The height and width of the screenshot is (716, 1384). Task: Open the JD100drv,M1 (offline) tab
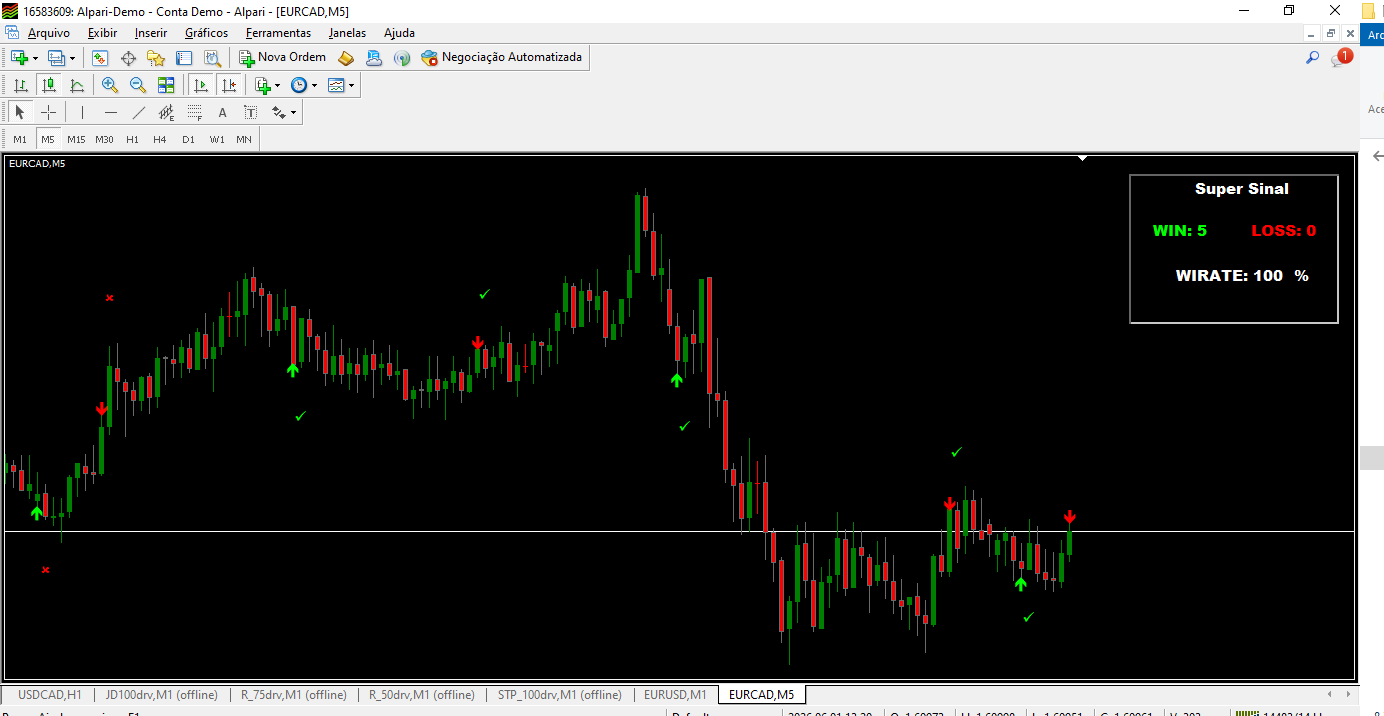pyautogui.click(x=161, y=695)
